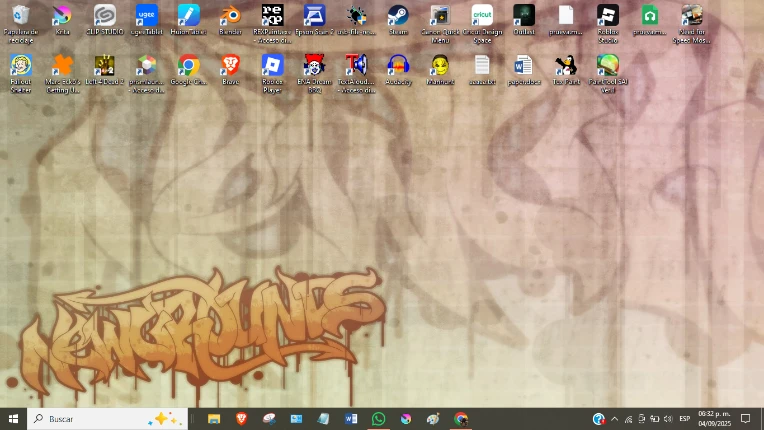Select the Left 4 Dead 2 shortcut
Viewport: 764px width, 430px height.
tap(104, 67)
